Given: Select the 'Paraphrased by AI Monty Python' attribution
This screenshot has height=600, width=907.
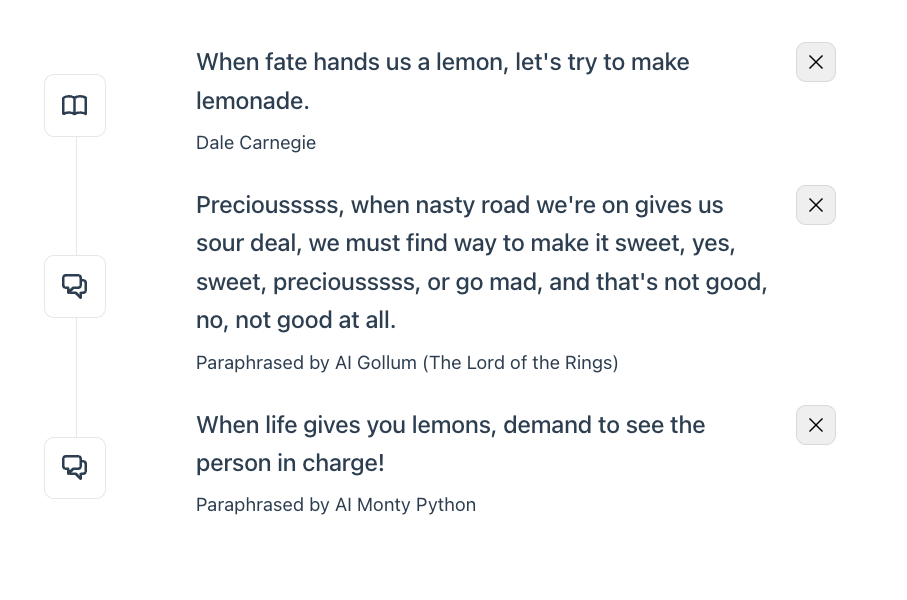Looking at the screenshot, I should (x=336, y=505).
